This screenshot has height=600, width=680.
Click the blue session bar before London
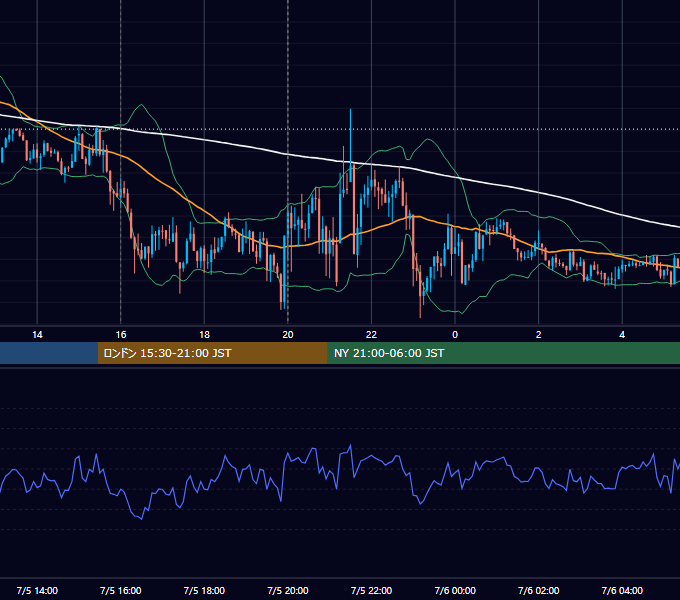[49, 353]
